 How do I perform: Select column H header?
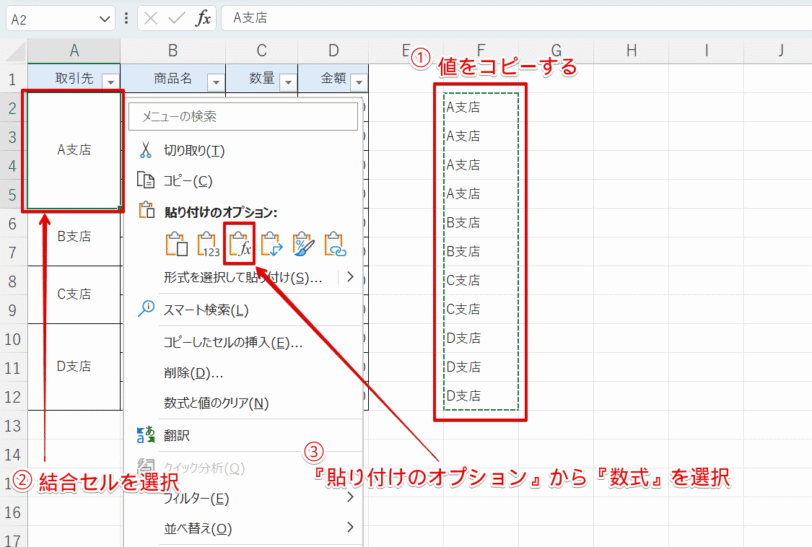tap(631, 51)
